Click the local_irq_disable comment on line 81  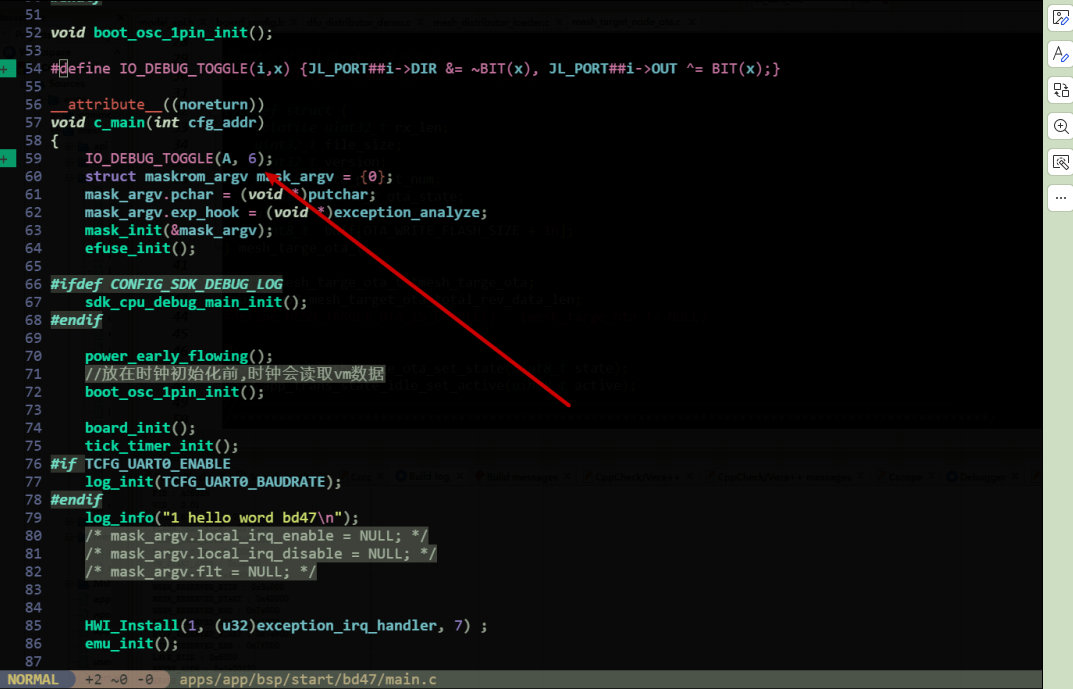(x=260, y=554)
